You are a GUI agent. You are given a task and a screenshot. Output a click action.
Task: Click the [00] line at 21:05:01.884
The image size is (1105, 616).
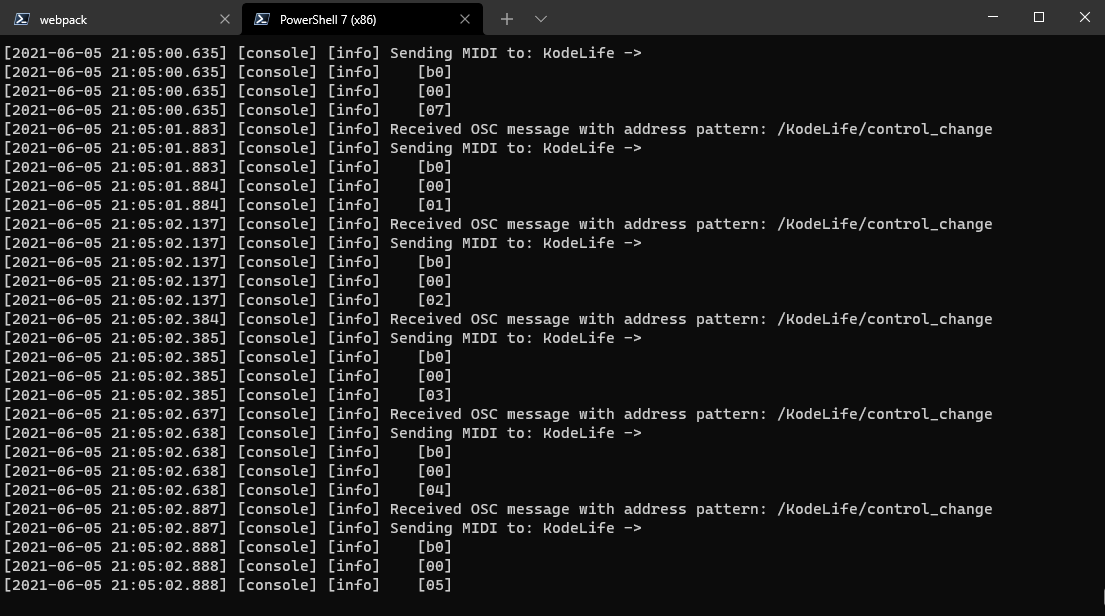point(228,186)
